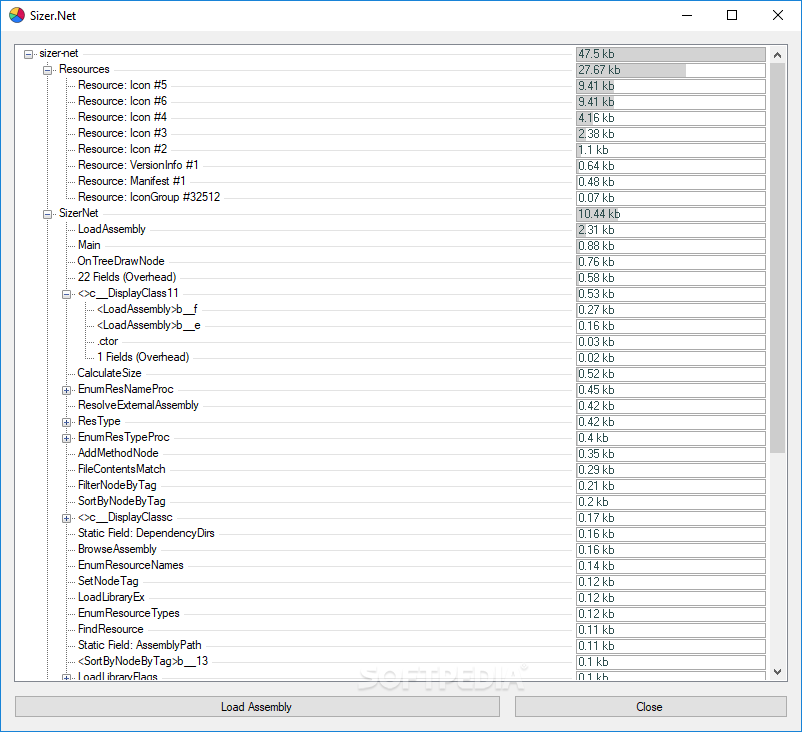Select the 1 Fields (Overhead) row
The width and height of the screenshot is (802, 732).
pyautogui.click(x=143, y=357)
